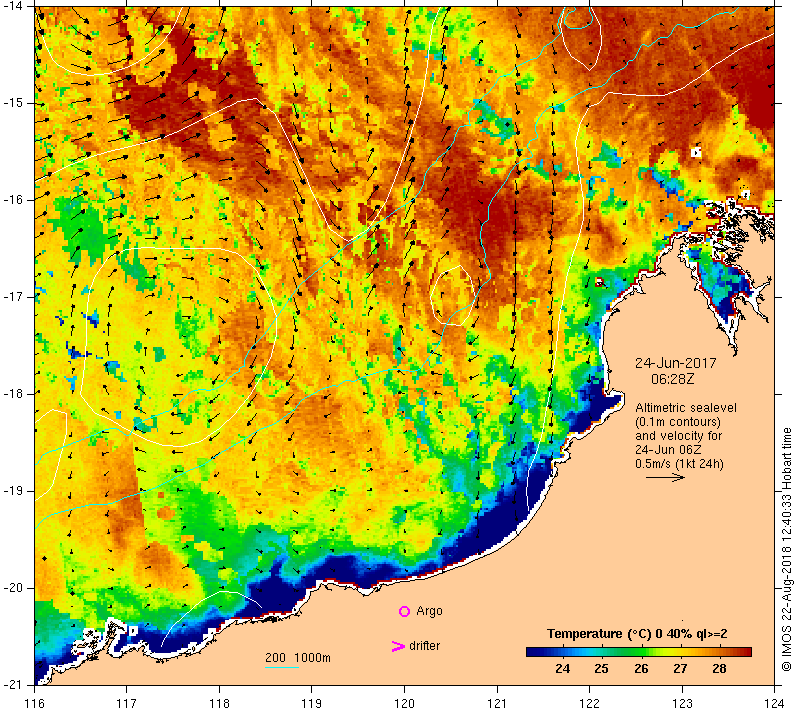Click the latitude axis label -15
The width and height of the screenshot is (800, 710).
click(13, 103)
